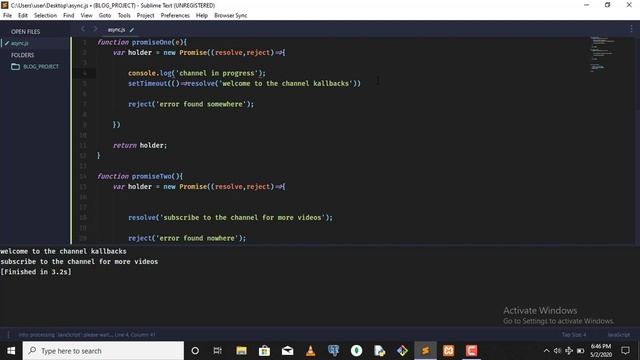Image resolution: width=640 pixels, height=360 pixels.
Task: Open Microsoft Store from the taskbar
Action: (264, 351)
